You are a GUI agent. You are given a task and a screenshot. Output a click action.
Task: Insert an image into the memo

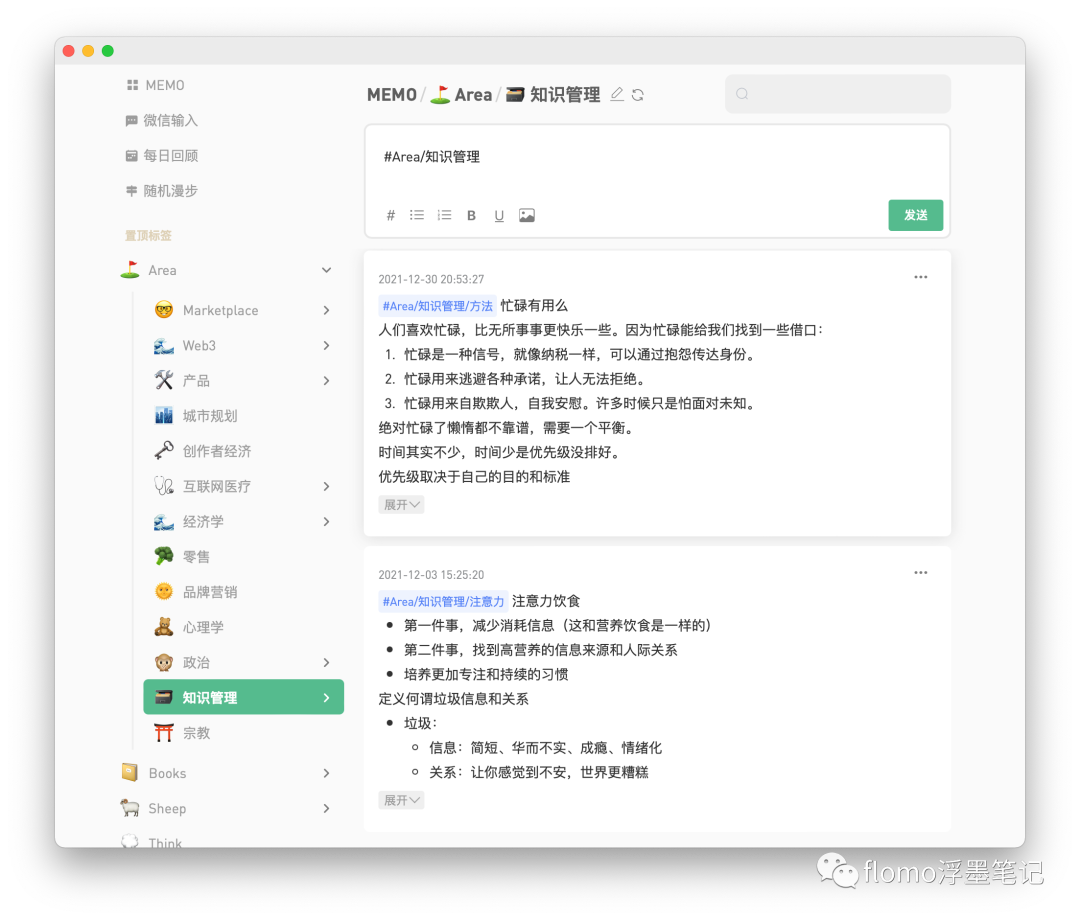click(527, 216)
